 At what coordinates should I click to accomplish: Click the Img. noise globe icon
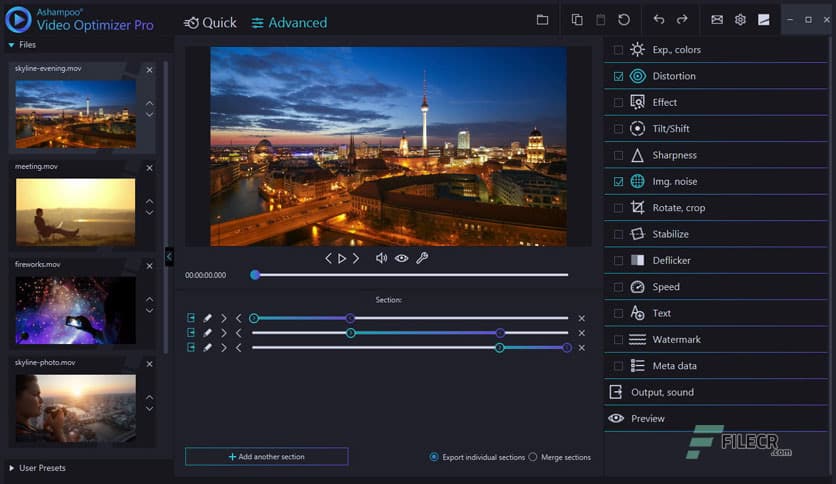coord(637,181)
